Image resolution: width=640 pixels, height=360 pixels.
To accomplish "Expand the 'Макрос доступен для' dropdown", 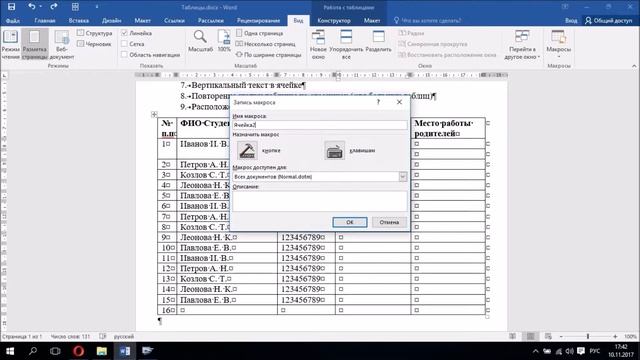I will click(x=402, y=176).
